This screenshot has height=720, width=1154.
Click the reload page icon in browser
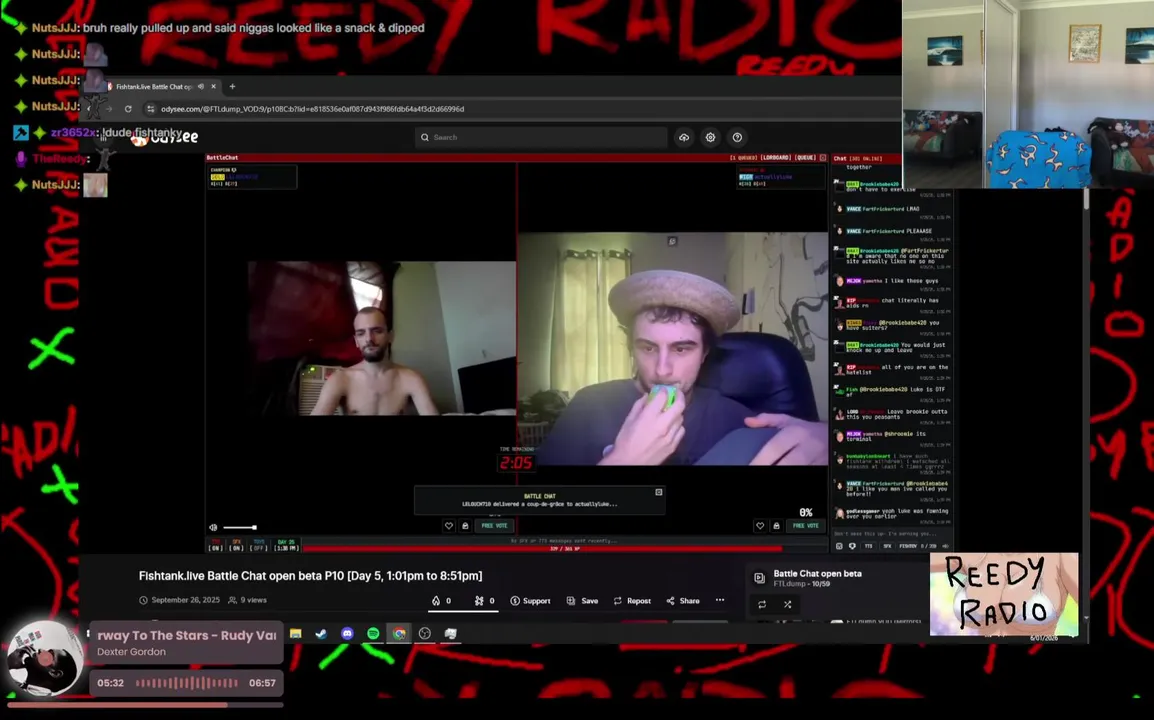point(128,109)
